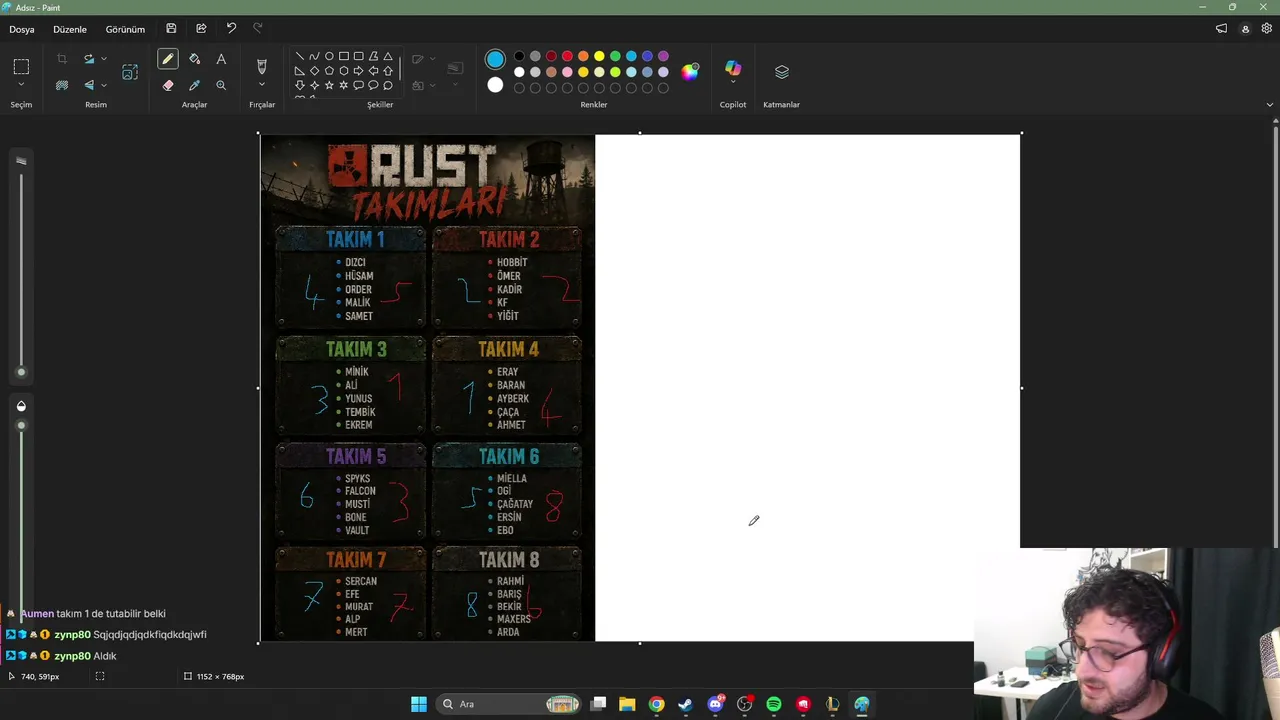Viewport: 1280px width, 720px height.
Task: Select the straight line shape
Action: pos(299,56)
